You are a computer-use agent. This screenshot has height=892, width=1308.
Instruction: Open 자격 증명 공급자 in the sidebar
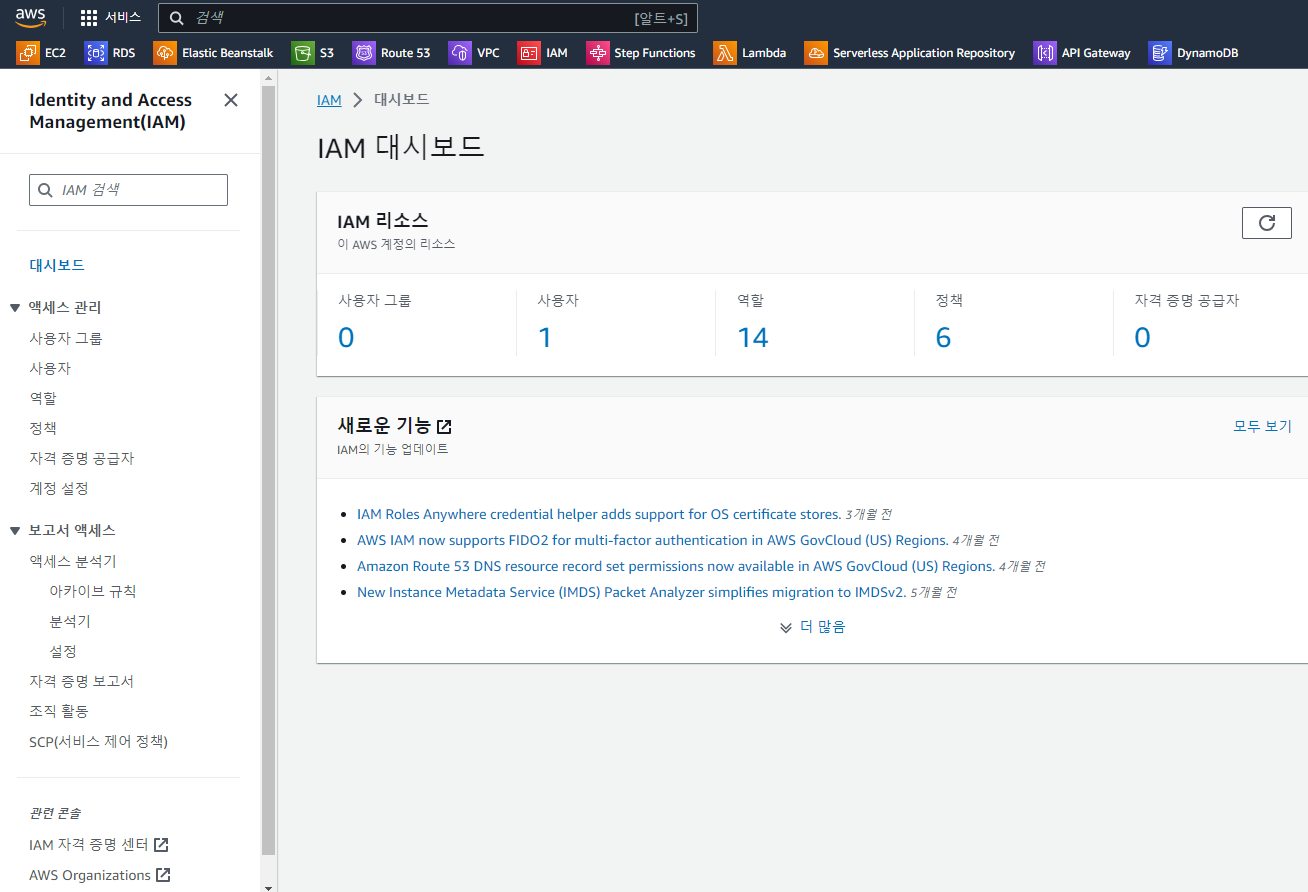82,458
